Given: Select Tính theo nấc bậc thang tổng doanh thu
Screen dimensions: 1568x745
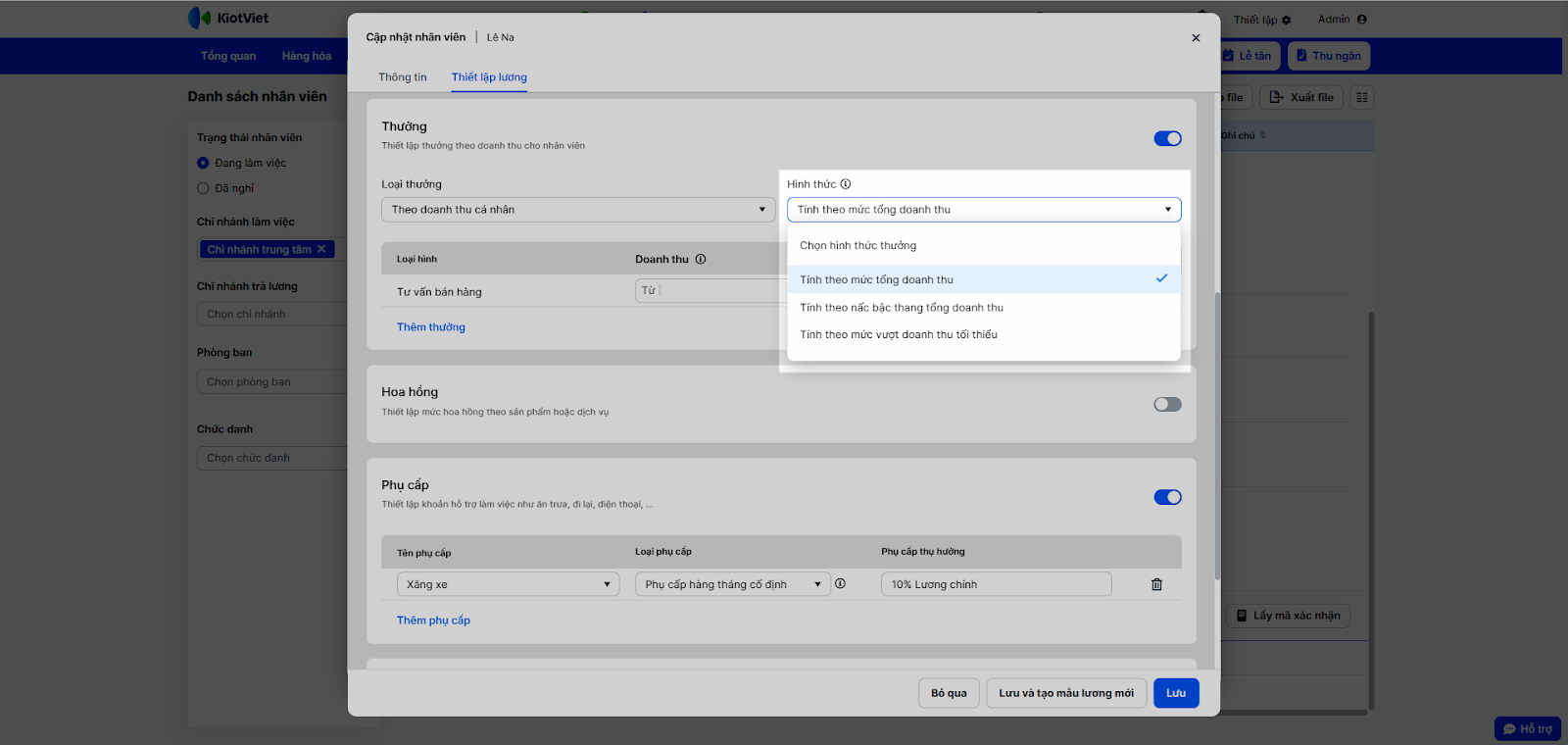Looking at the screenshot, I should pyautogui.click(x=902, y=308).
